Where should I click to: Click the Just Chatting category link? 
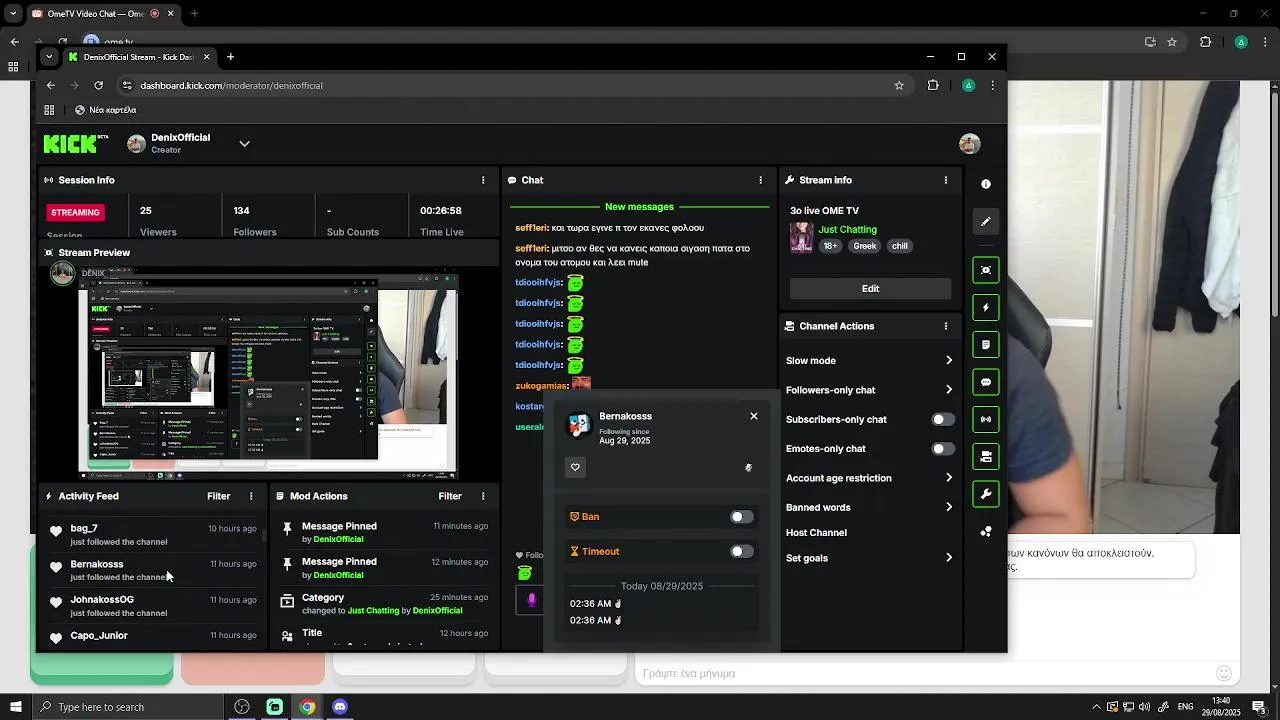(847, 230)
